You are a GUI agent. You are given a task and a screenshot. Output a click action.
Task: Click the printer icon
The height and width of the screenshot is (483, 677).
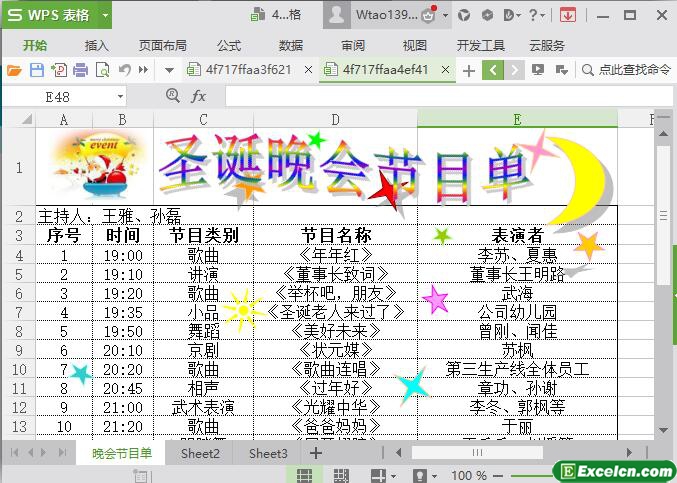[80, 70]
